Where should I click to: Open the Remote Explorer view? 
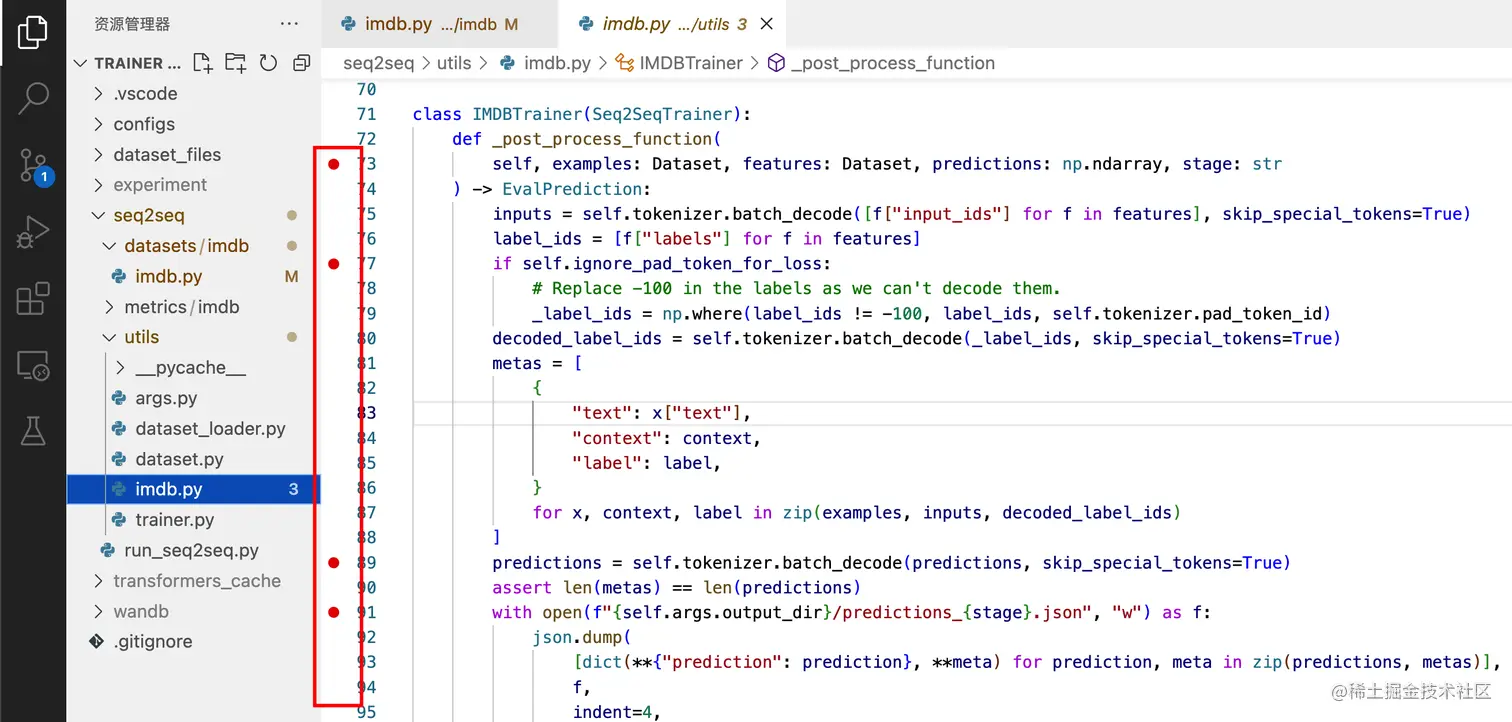(x=33, y=366)
